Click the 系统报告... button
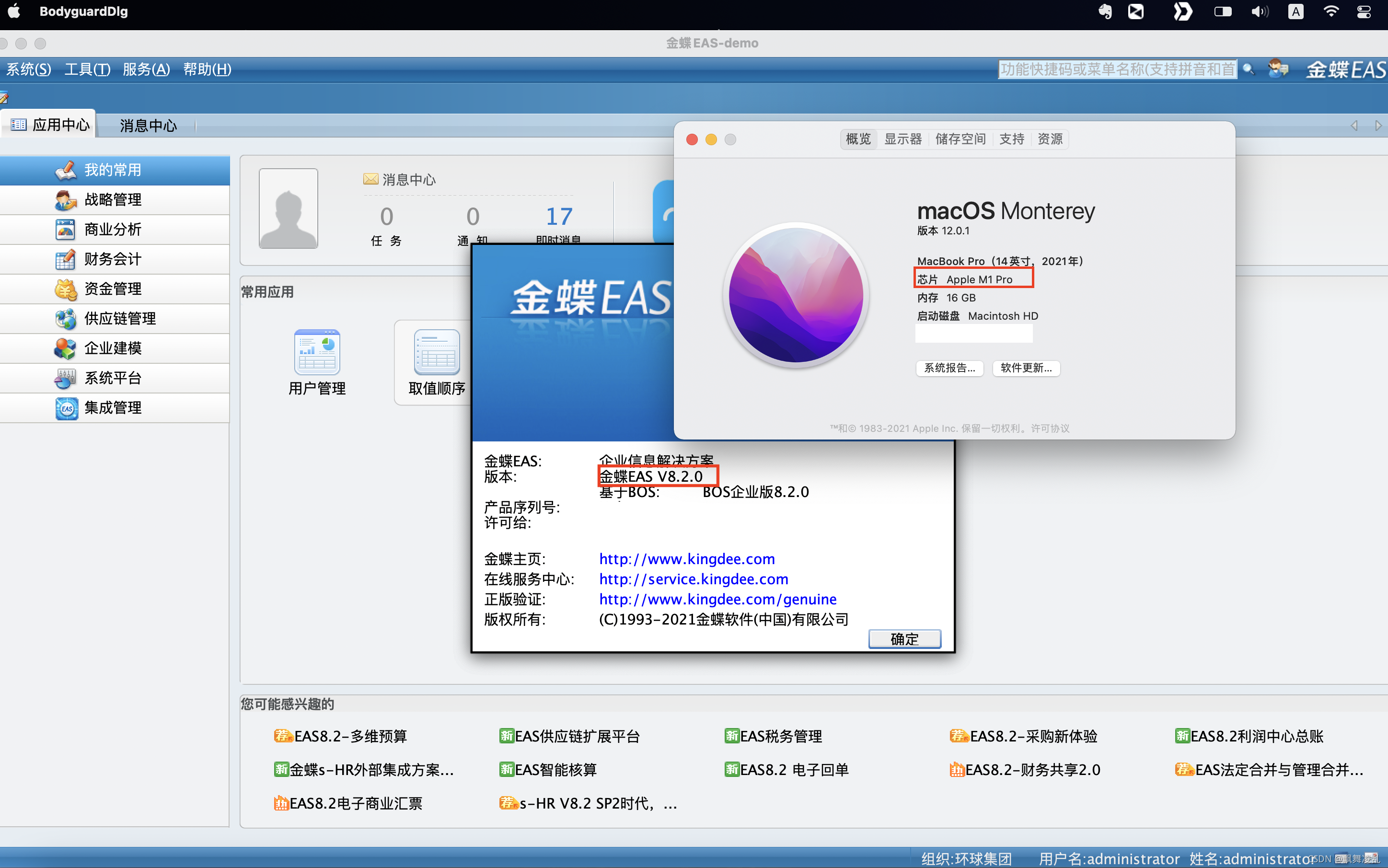The height and width of the screenshot is (868, 1388). [x=949, y=368]
